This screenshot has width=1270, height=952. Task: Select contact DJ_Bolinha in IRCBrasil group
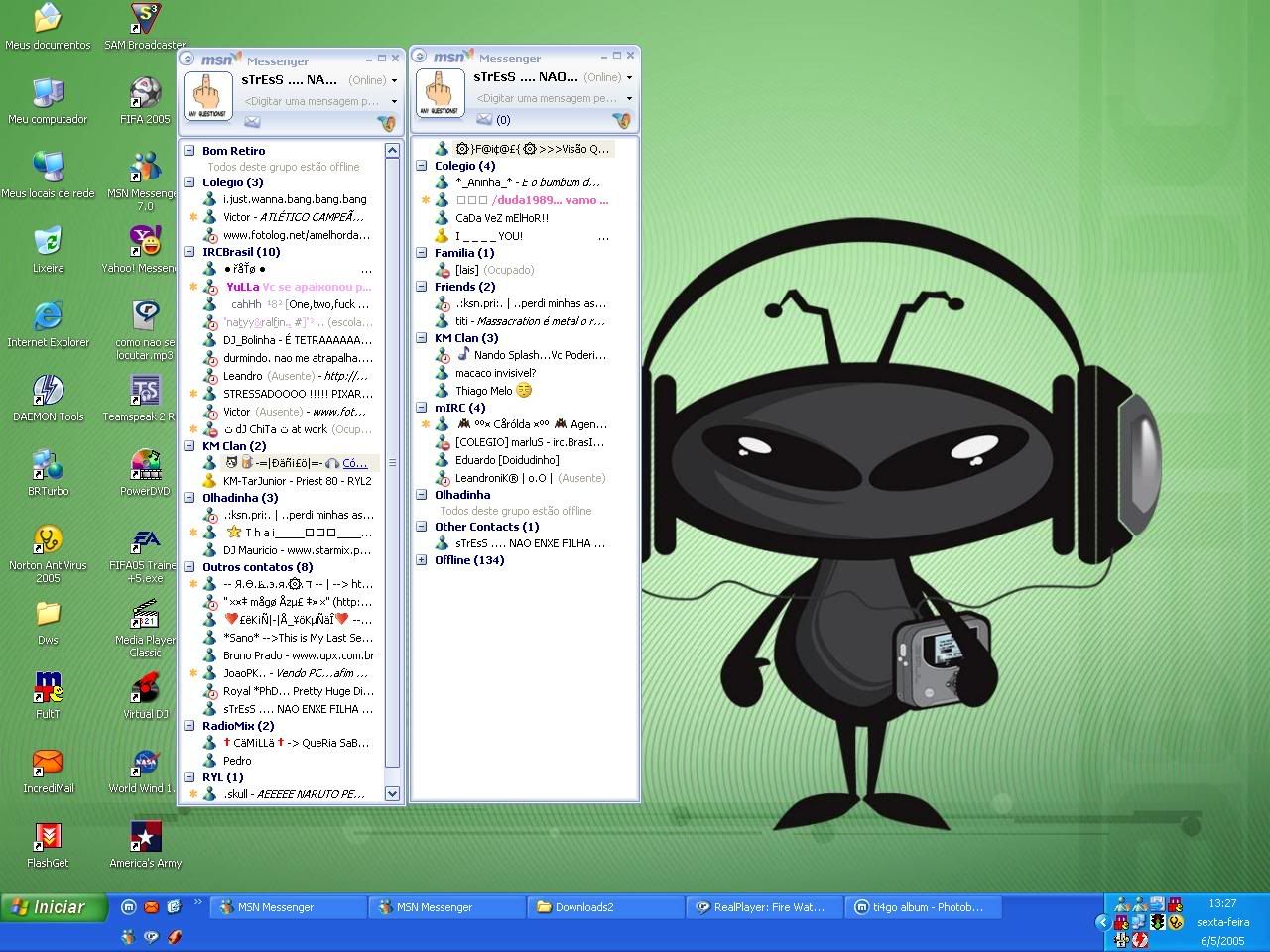pos(288,340)
